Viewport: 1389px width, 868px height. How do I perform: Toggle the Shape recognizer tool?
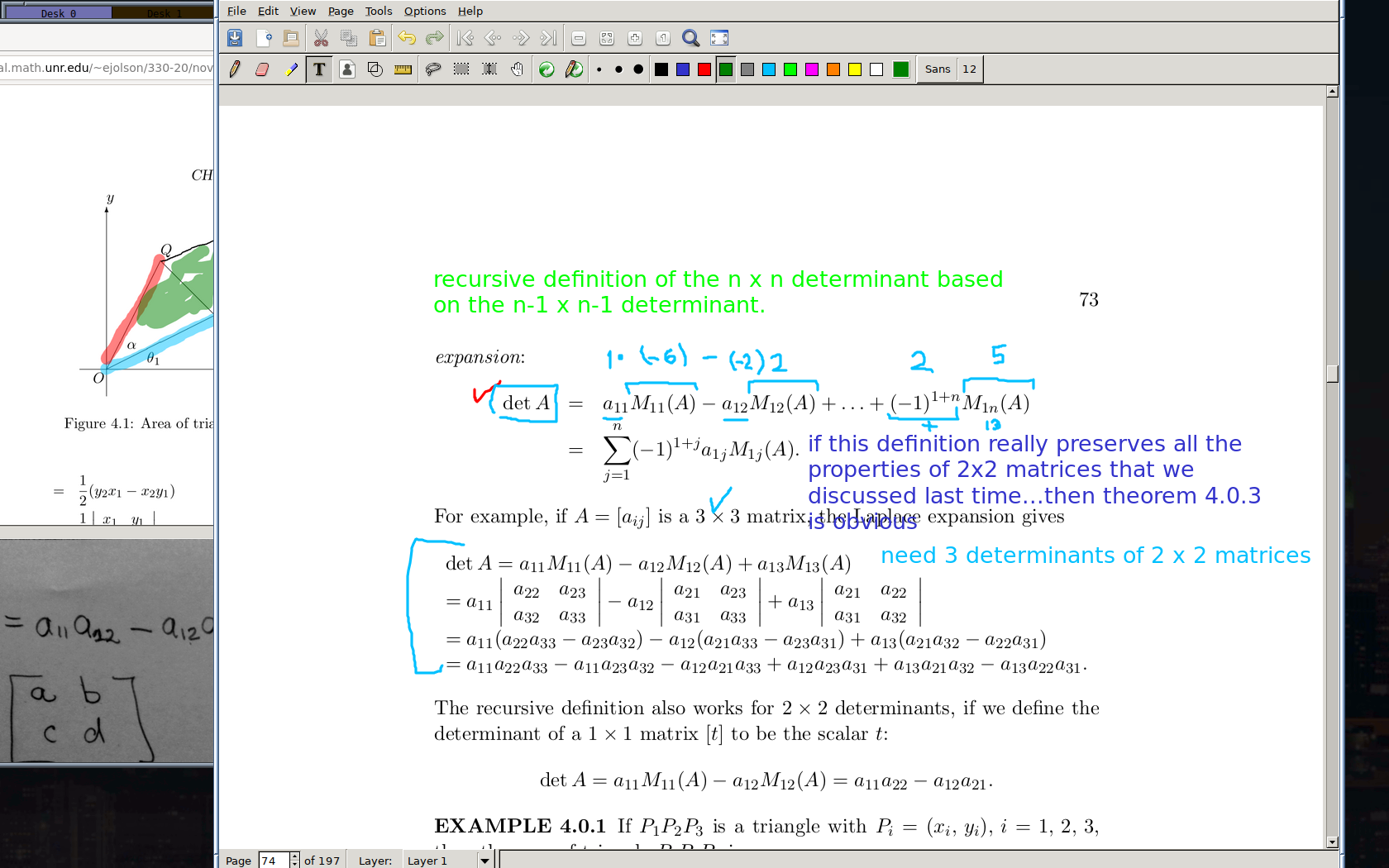tap(375, 69)
